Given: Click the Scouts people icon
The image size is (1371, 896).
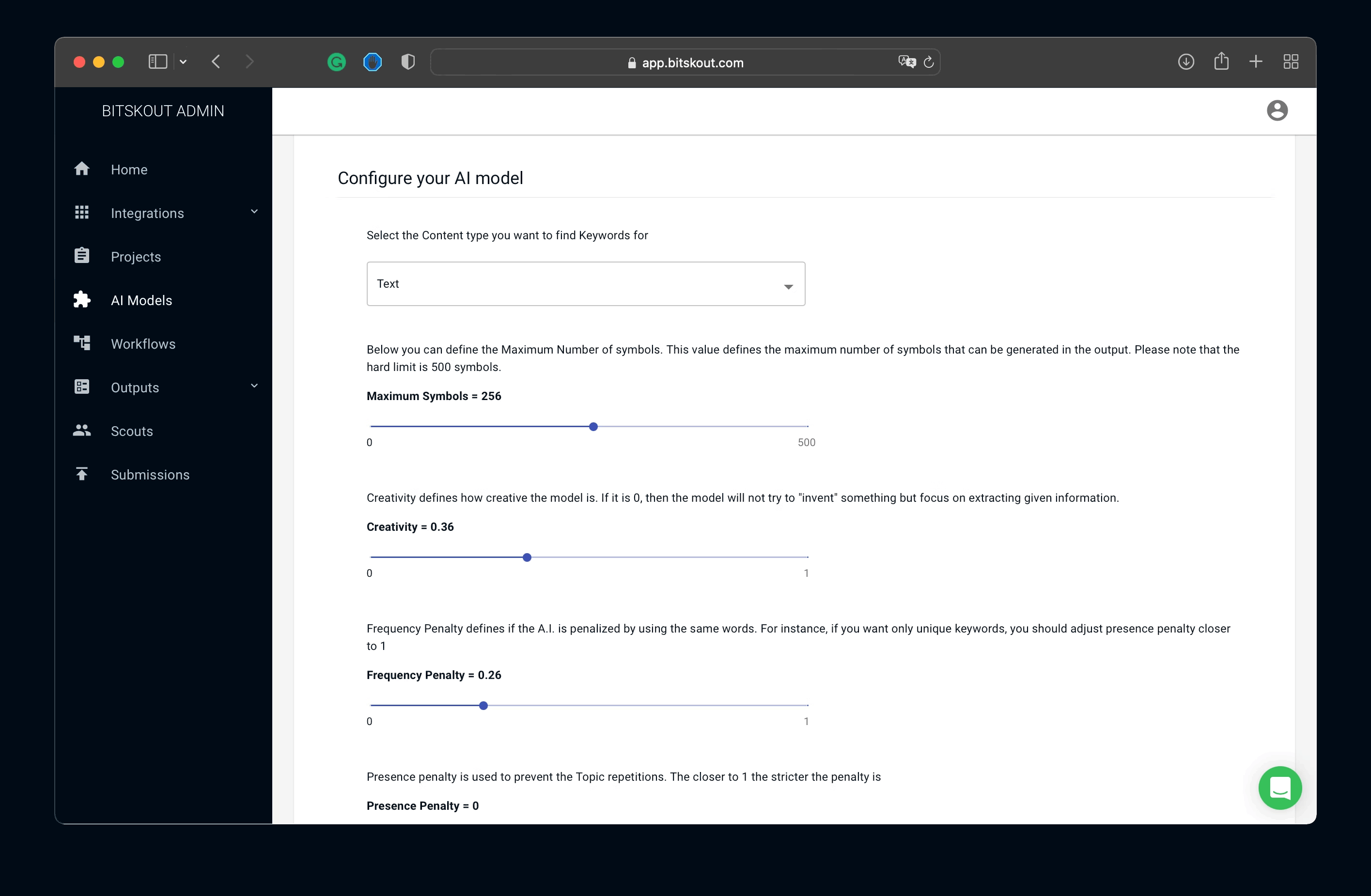Looking at the screenshot, I should (82, 430).
